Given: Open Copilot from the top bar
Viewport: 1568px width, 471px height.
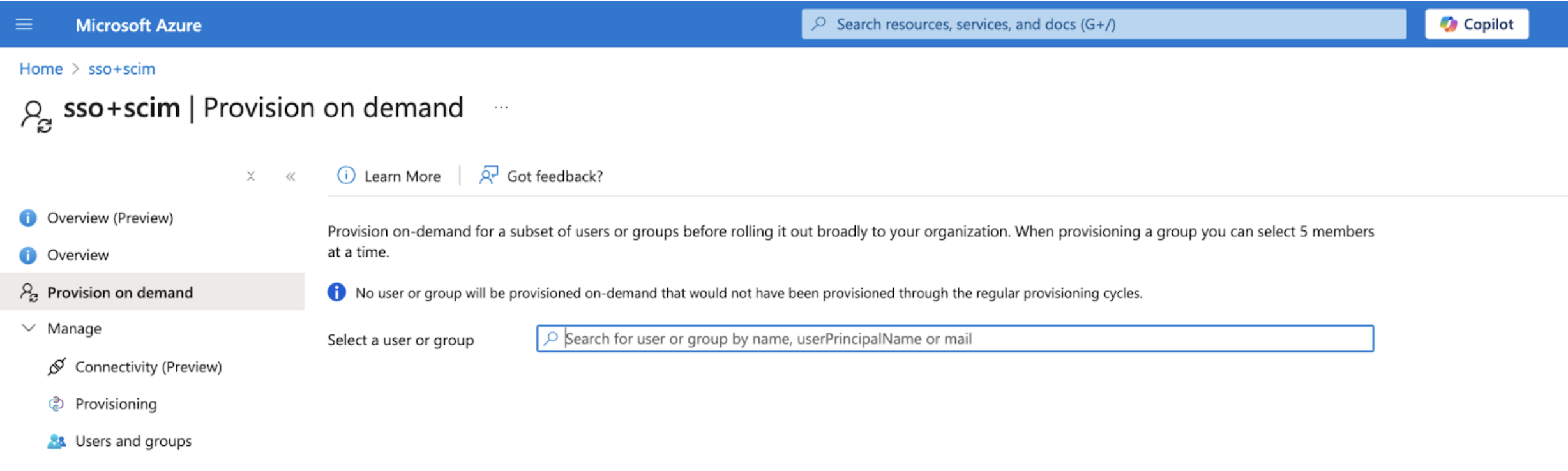Looking at the screenshot, I should 1477,24.
